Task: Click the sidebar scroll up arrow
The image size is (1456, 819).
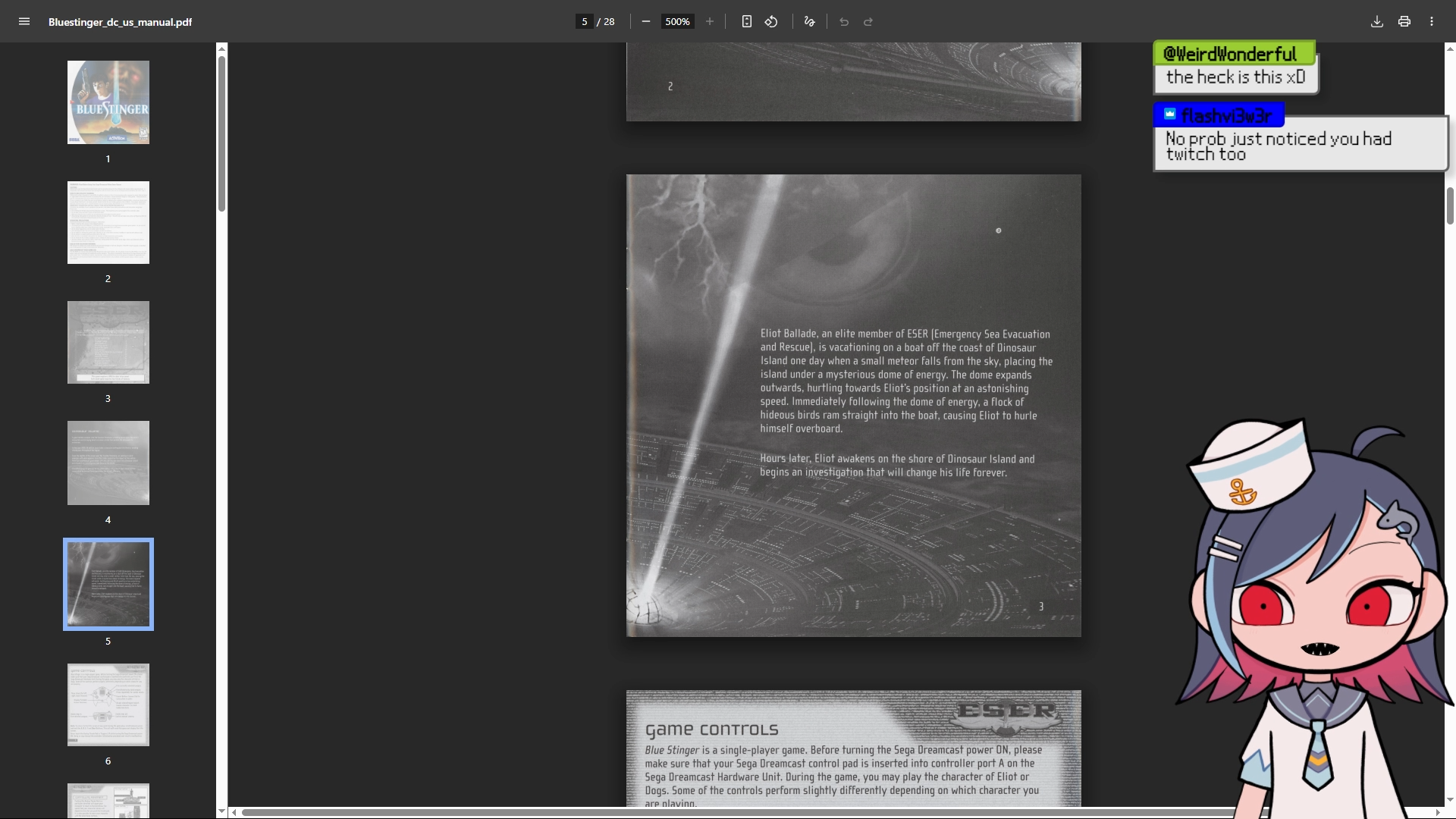Action: point(221,49)
